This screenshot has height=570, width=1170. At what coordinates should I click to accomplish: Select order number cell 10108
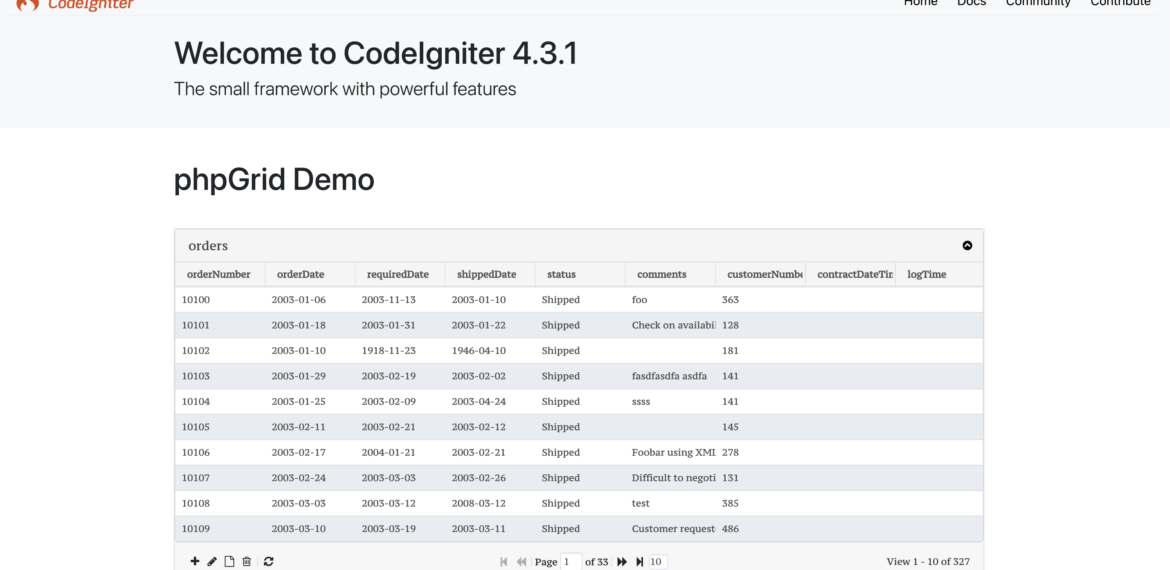tap(219, 503)
